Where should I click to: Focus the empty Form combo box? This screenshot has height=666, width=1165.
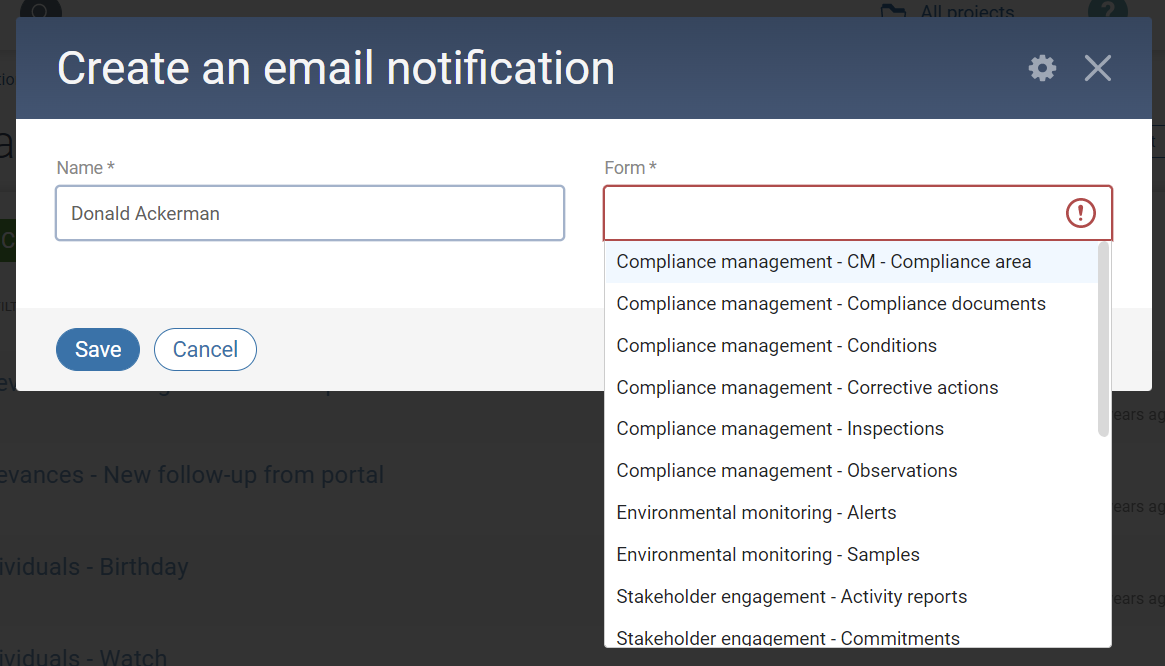click(857, 213)
